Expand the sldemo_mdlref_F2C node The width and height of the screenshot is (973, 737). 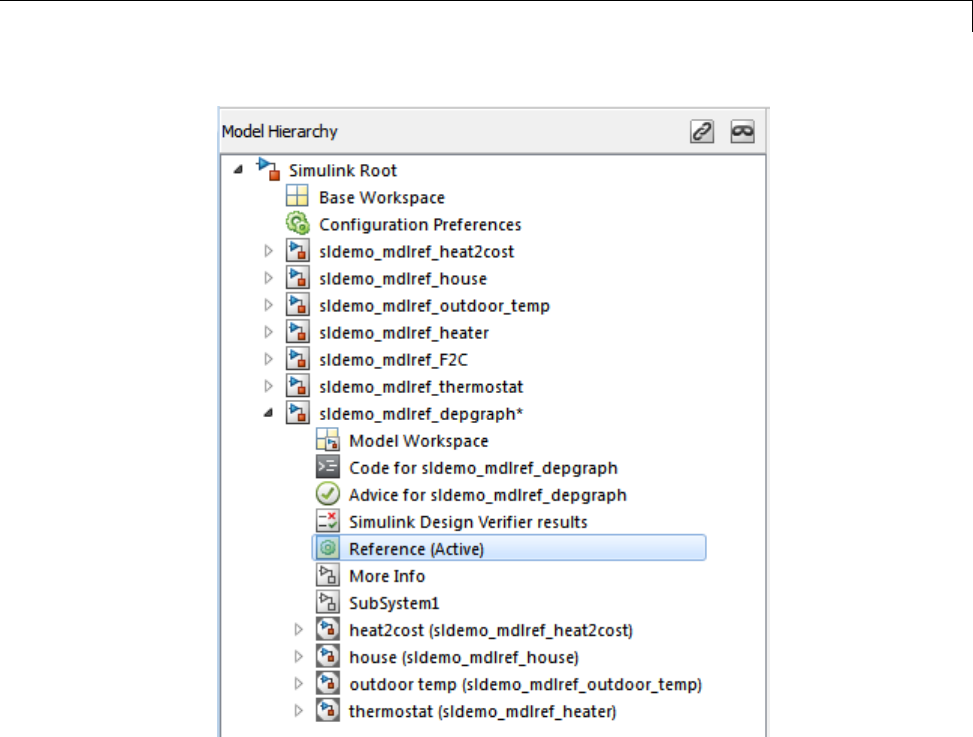click(268, 359)
